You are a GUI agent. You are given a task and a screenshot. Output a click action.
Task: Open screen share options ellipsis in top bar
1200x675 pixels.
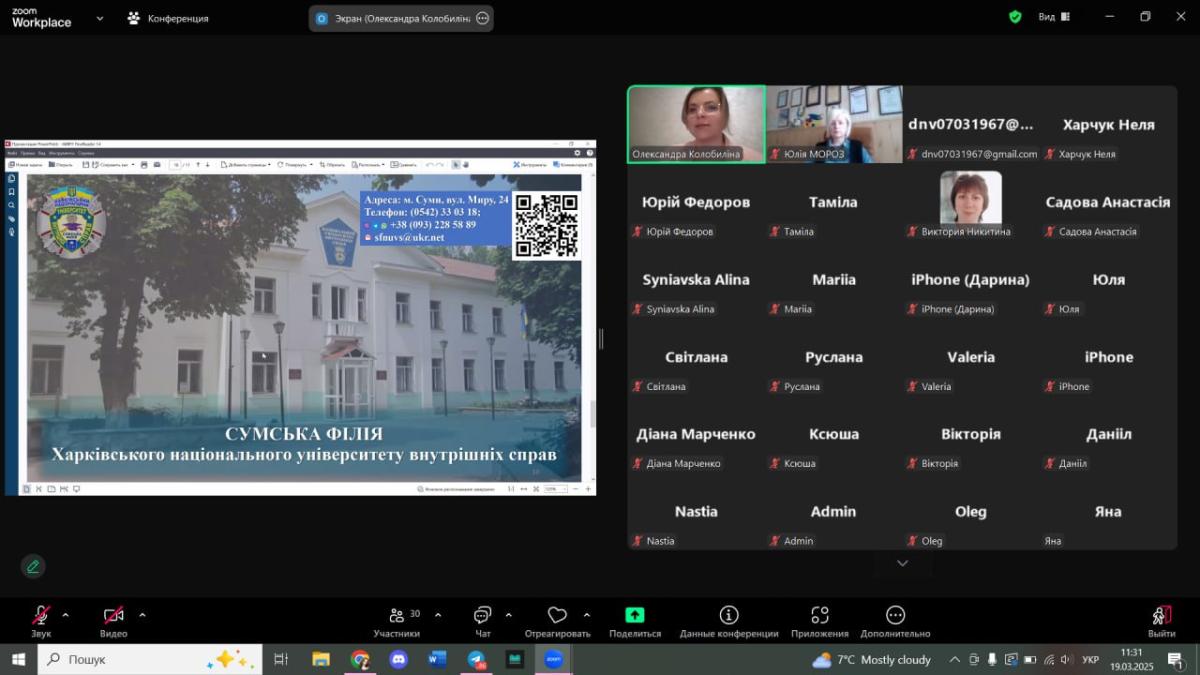[x=483, y=18]
